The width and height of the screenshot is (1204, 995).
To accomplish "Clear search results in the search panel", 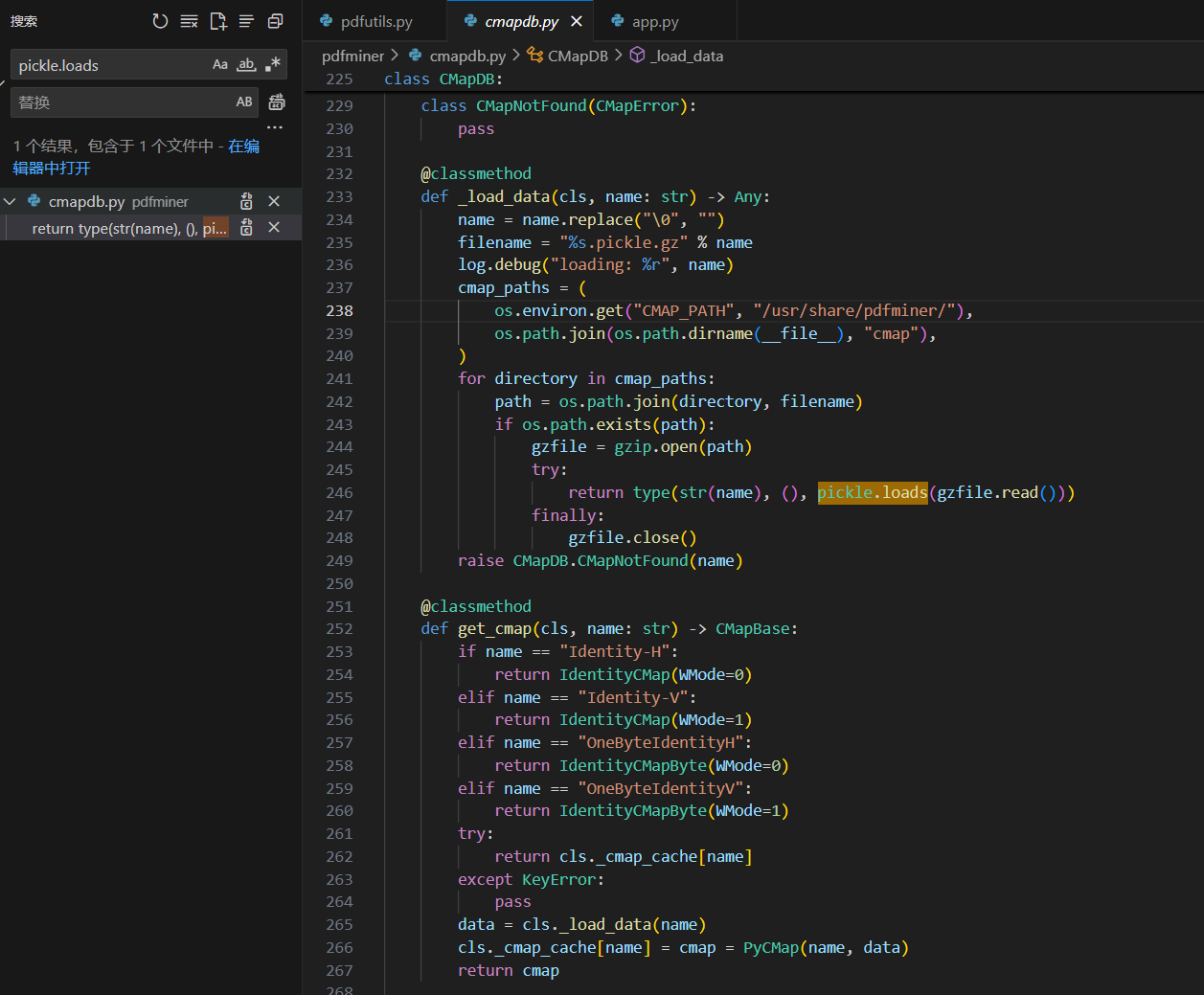I will point(189,21).
